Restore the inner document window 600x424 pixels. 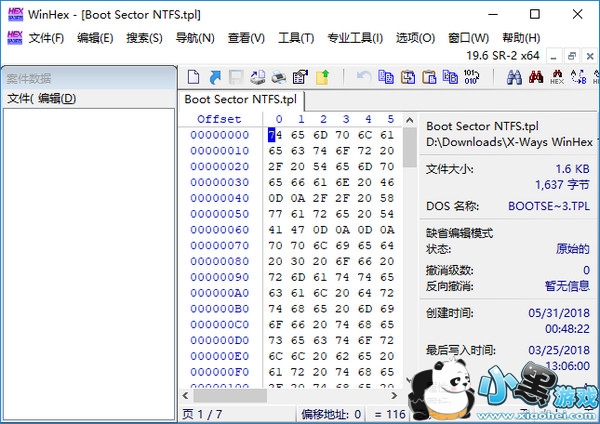(572, 56)
